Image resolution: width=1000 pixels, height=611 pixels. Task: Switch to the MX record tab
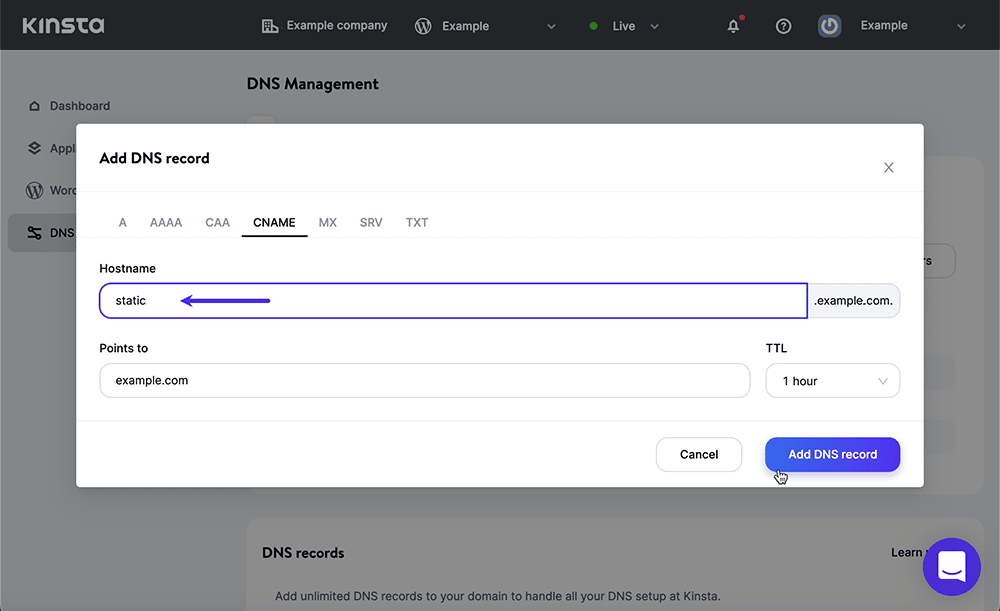[x=327, y=222]
